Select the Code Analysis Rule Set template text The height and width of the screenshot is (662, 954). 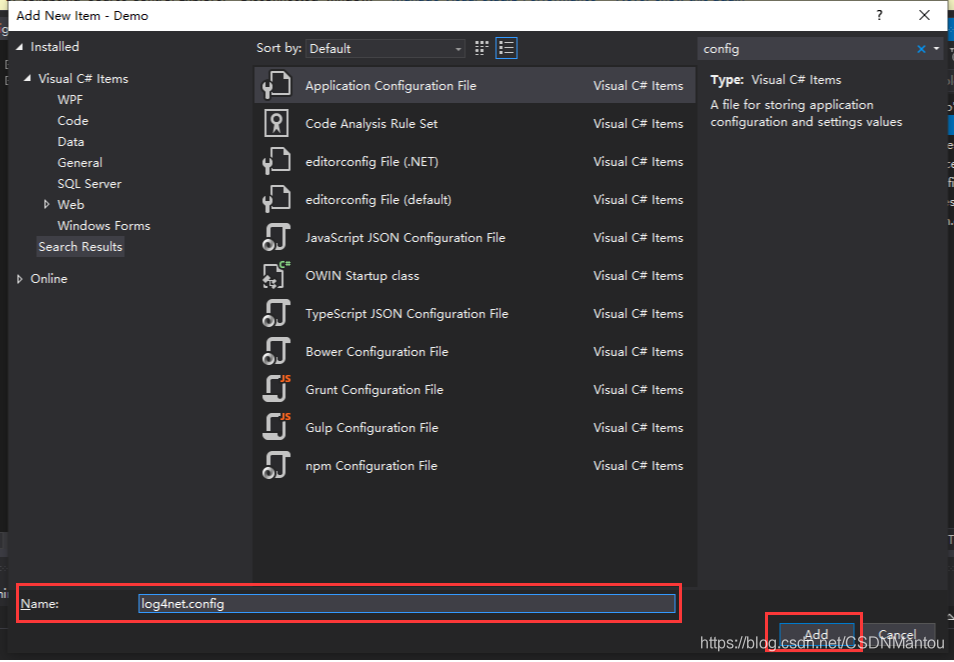(x=371, y=124)
